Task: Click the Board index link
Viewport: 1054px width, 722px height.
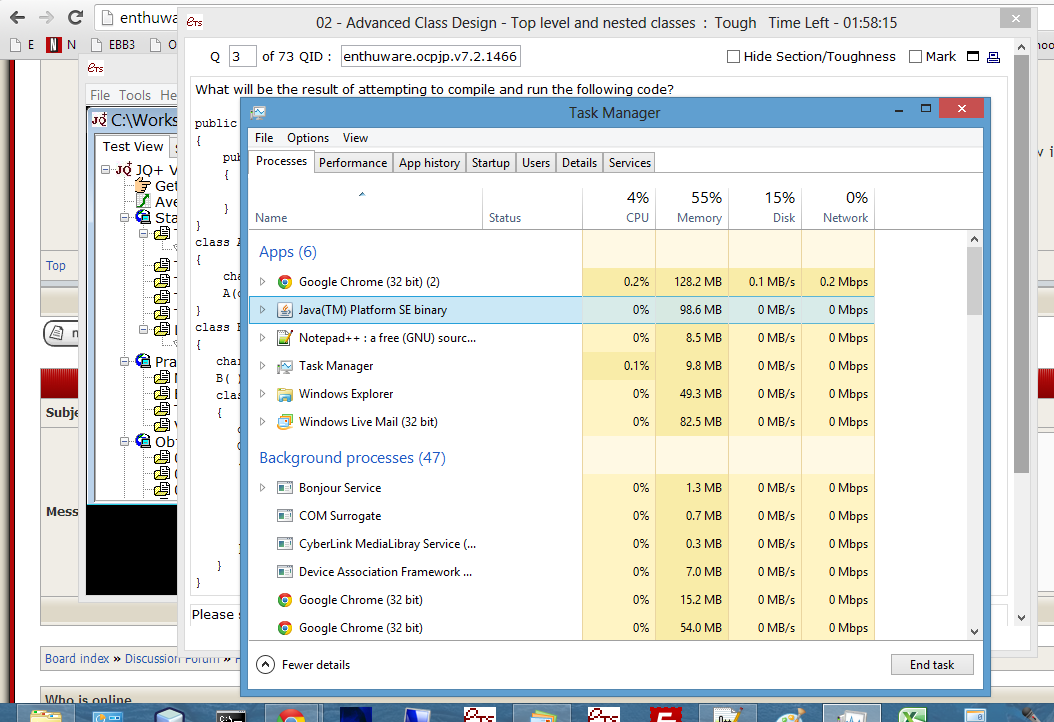Action: [77, 659]
